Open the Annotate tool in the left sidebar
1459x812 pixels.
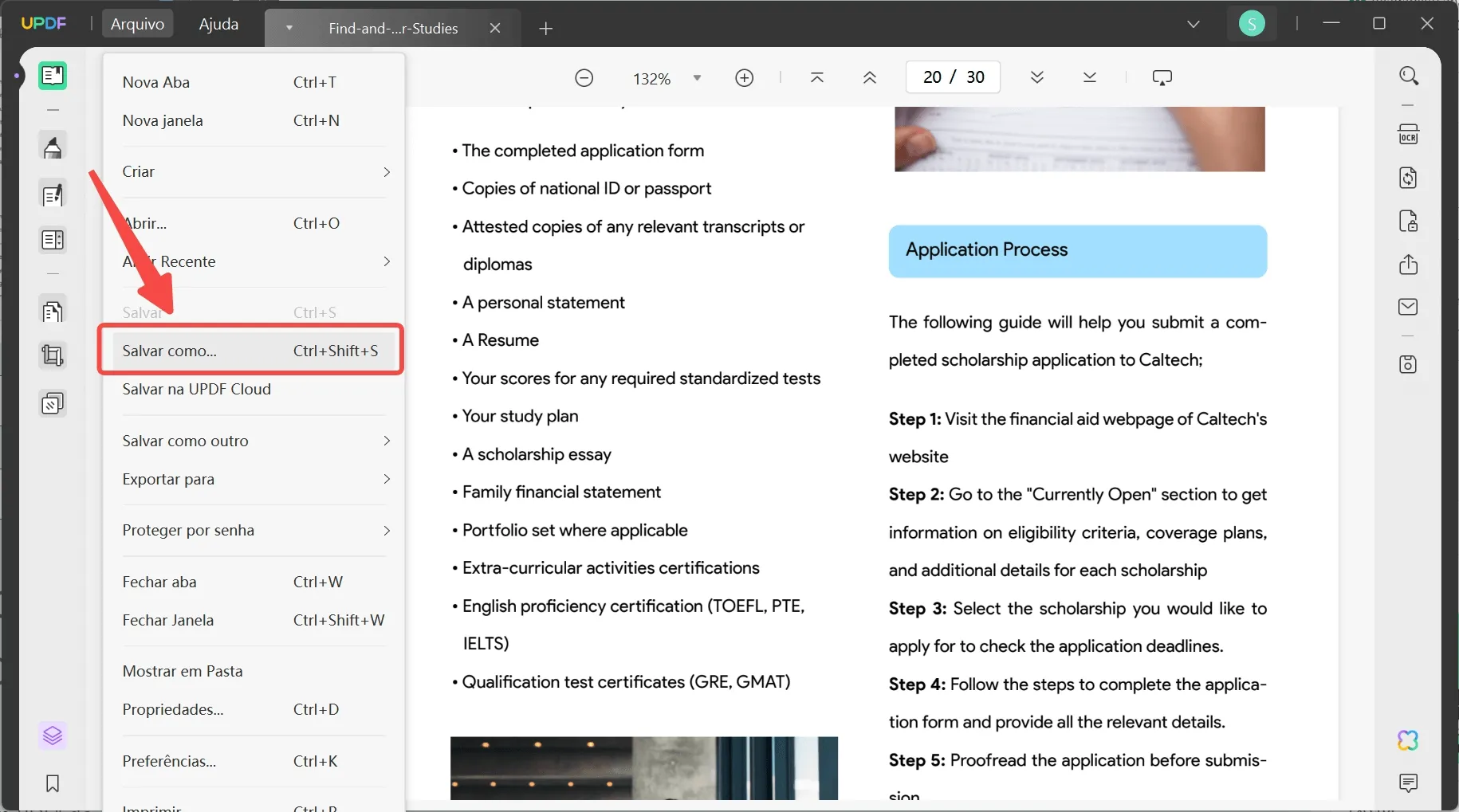tap(53, 147)
